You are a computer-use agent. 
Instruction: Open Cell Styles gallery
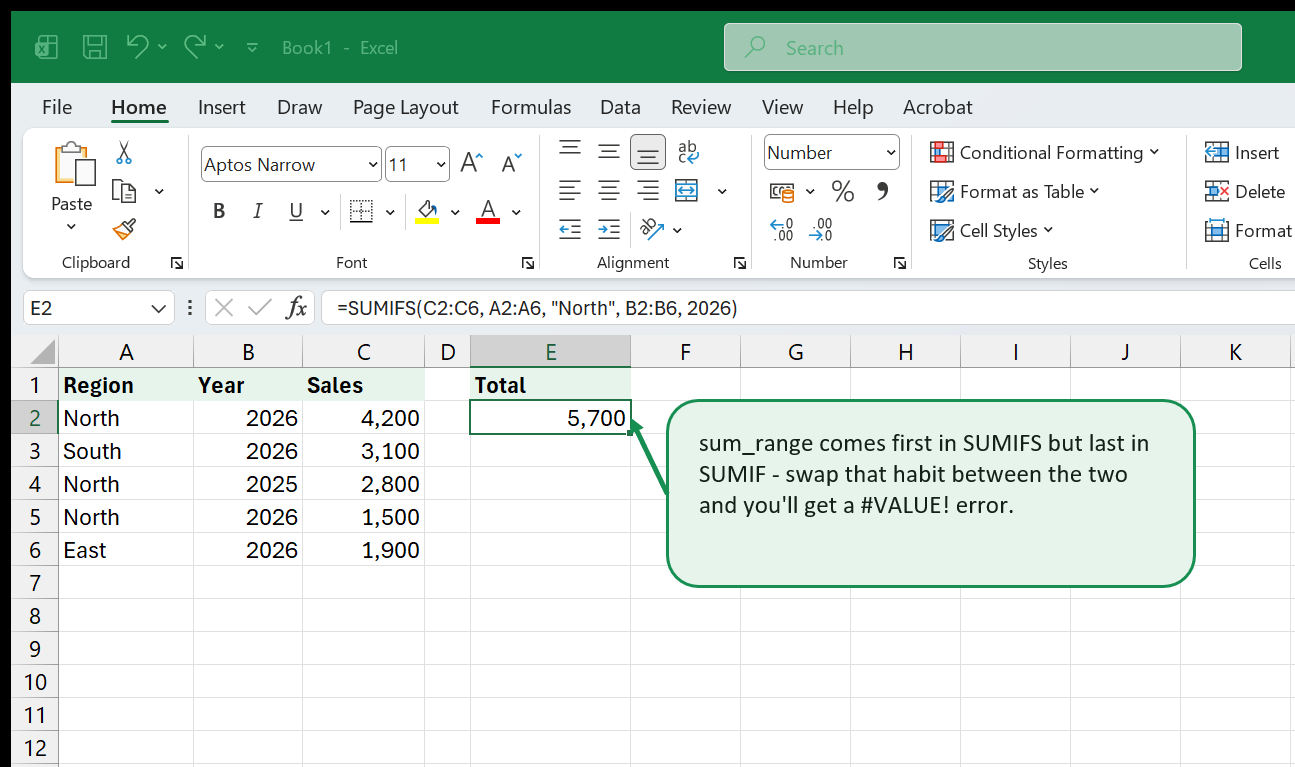992,230
